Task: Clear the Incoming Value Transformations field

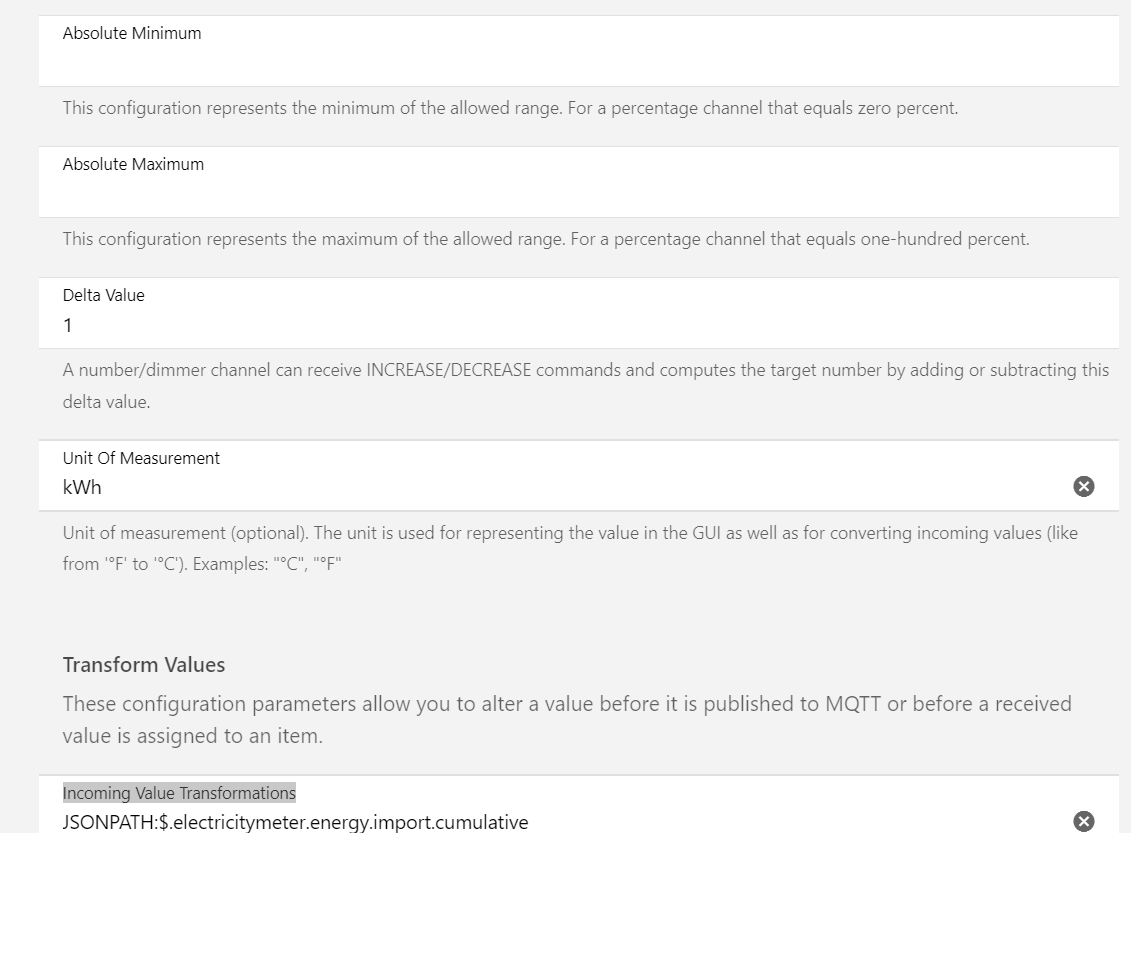Action: point(1083,821)
